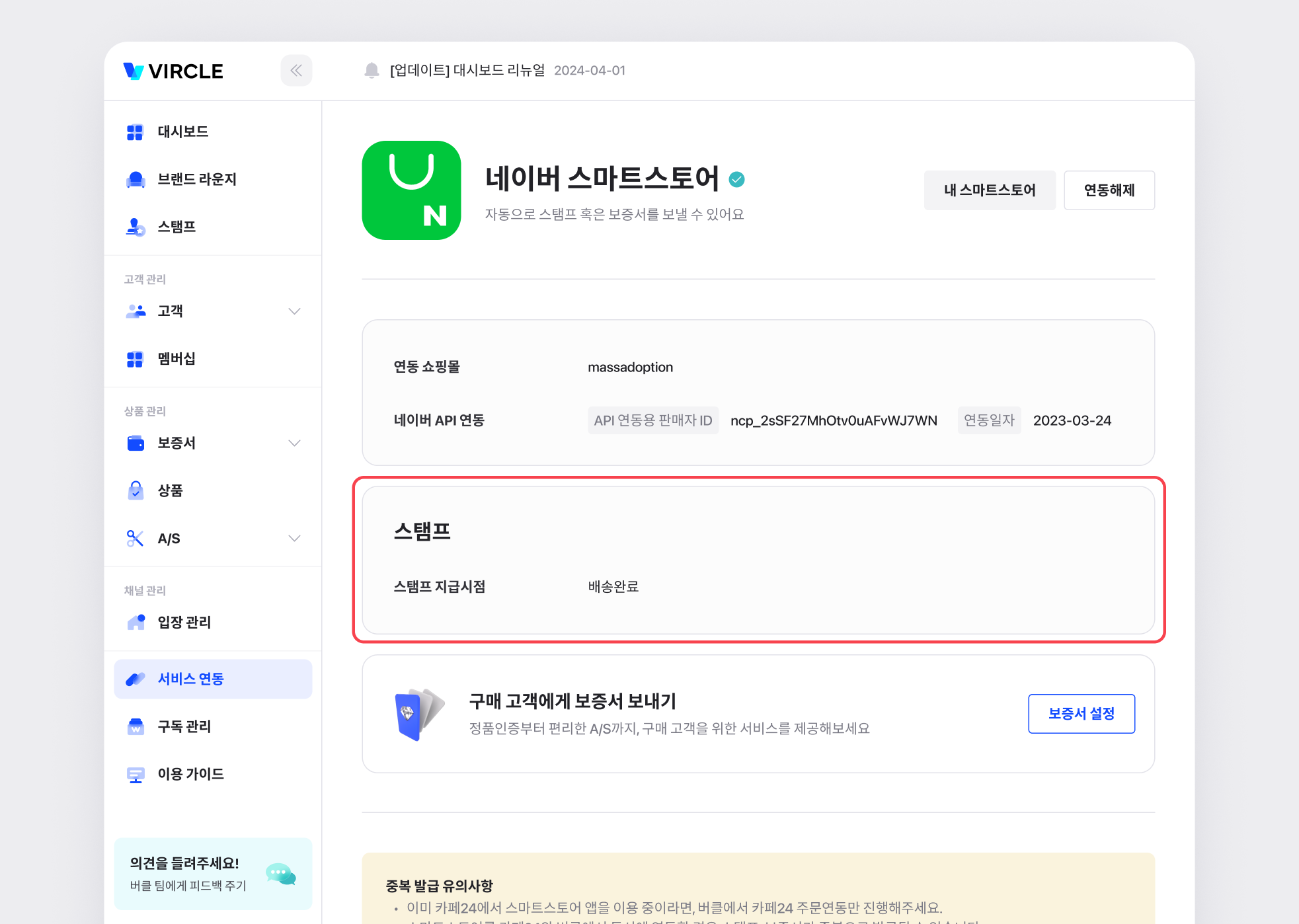Click the 브랜드 라운지 sofa icon
Viewport: 1299px width, 924px height.
point(136,179)
